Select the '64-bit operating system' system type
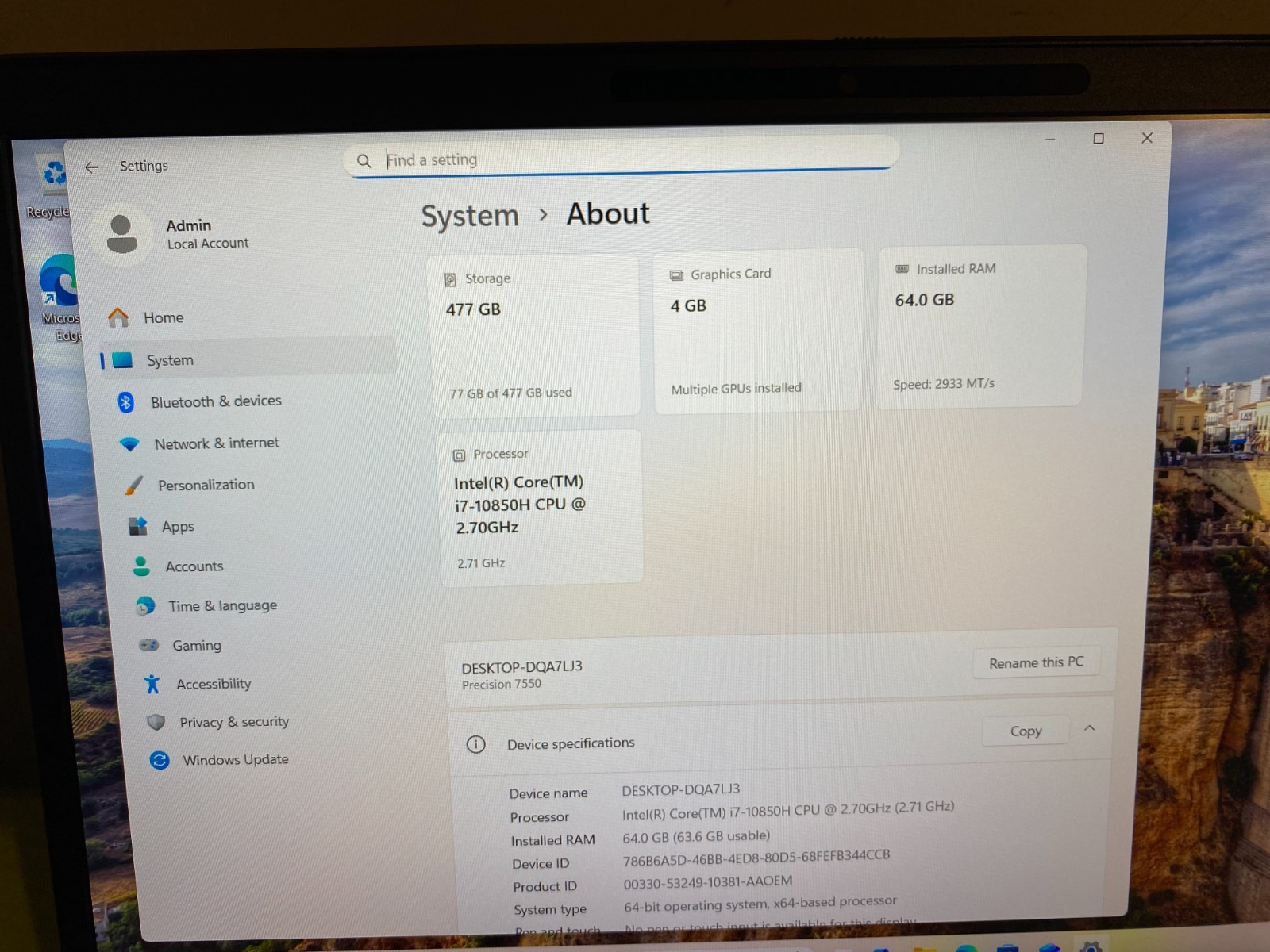 click(760, 904)
